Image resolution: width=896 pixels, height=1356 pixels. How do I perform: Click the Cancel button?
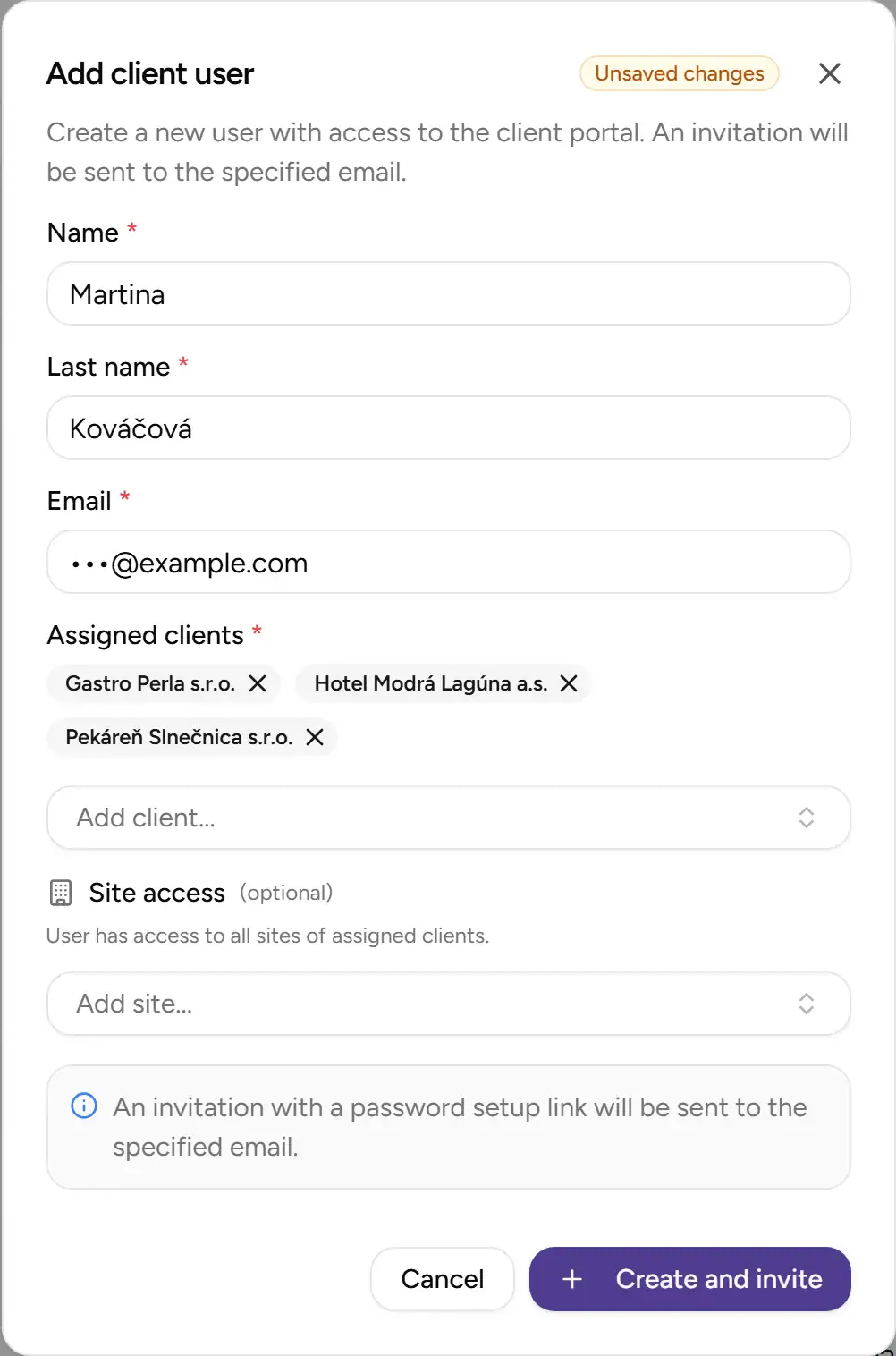coord(442,1279)
